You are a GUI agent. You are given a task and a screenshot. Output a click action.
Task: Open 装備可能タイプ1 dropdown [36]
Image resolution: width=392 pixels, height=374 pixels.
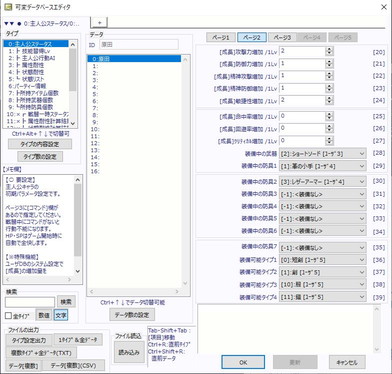(x=322, y=260)
